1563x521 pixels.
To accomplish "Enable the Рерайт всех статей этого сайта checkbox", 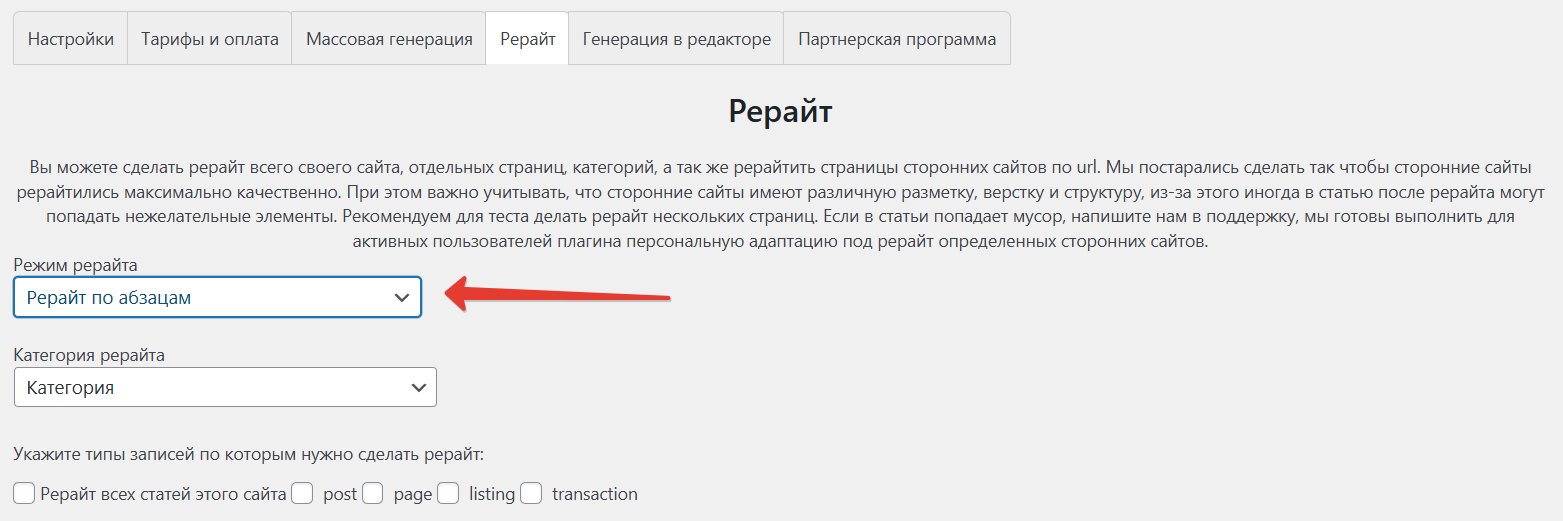I will pyautogui.click(x=25, y=493).
